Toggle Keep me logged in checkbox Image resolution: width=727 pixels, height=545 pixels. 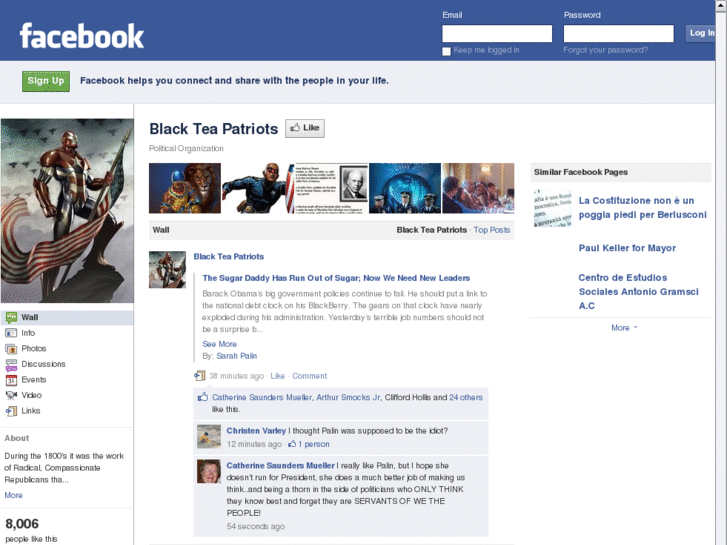446,51
